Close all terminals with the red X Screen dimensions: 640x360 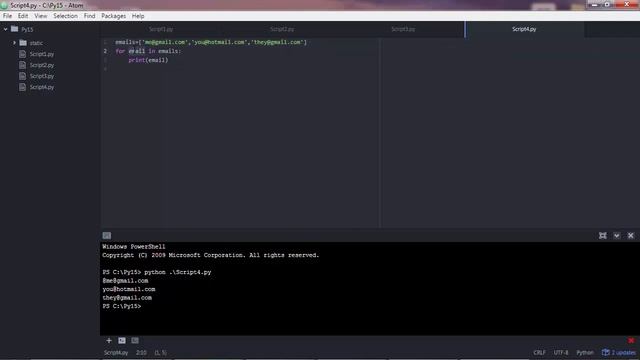(631, 340)
